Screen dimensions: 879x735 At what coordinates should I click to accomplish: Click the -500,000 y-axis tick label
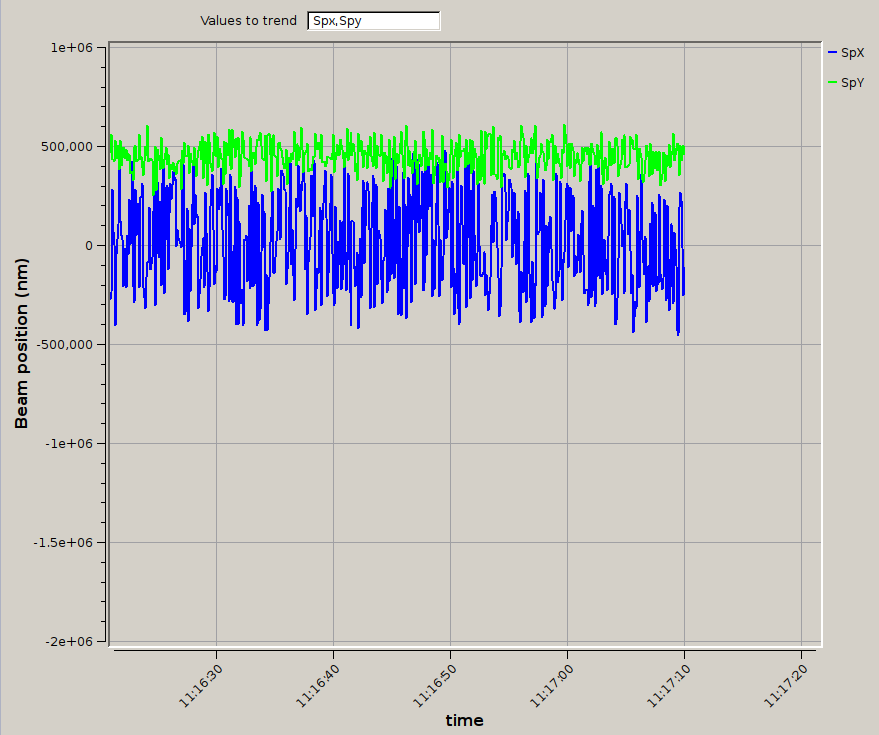[x=65, y=345]
